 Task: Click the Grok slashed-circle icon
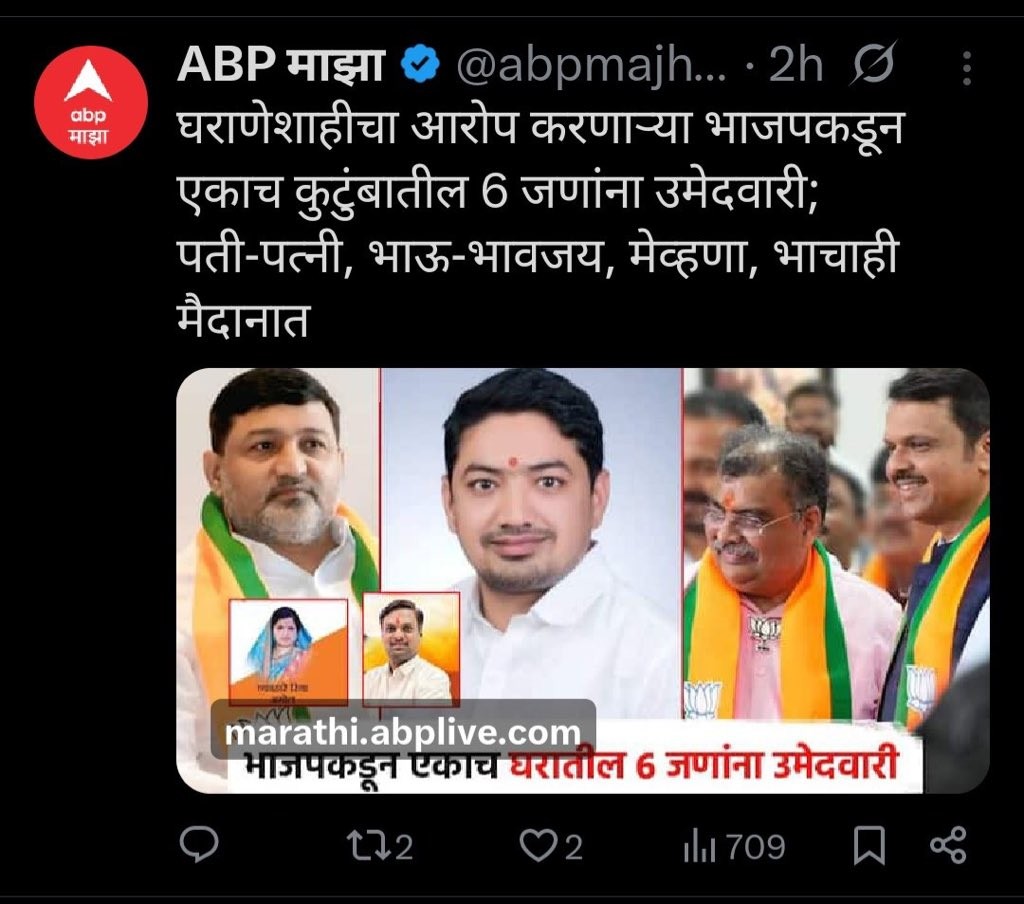tap(873, 63)
